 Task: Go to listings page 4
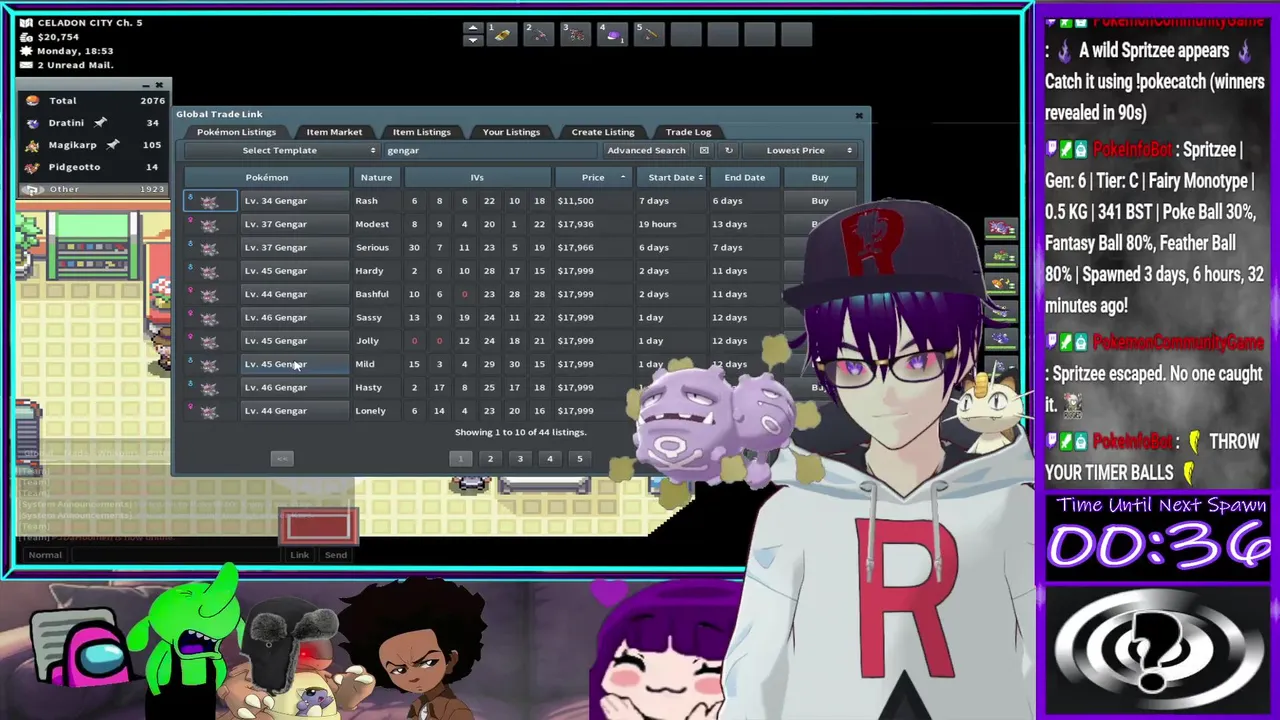pyautogui.click(x=549, y=459)
